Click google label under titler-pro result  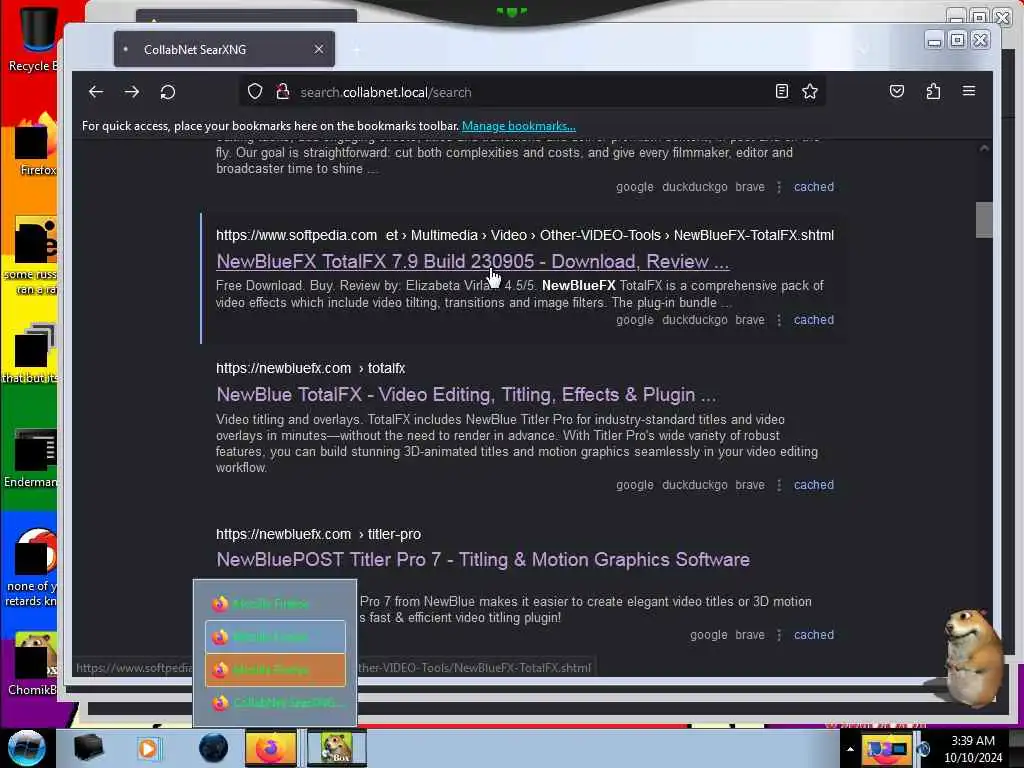pyautogui.click(x=709, y=635)
